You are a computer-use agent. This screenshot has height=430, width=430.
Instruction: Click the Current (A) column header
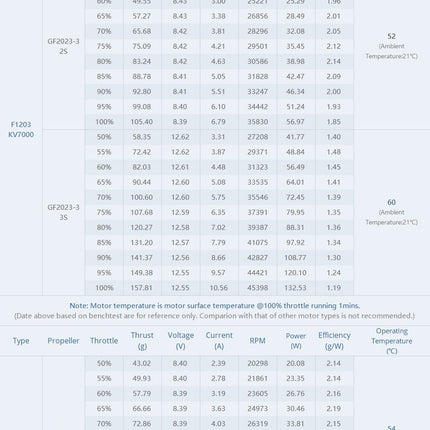(219, 341)
